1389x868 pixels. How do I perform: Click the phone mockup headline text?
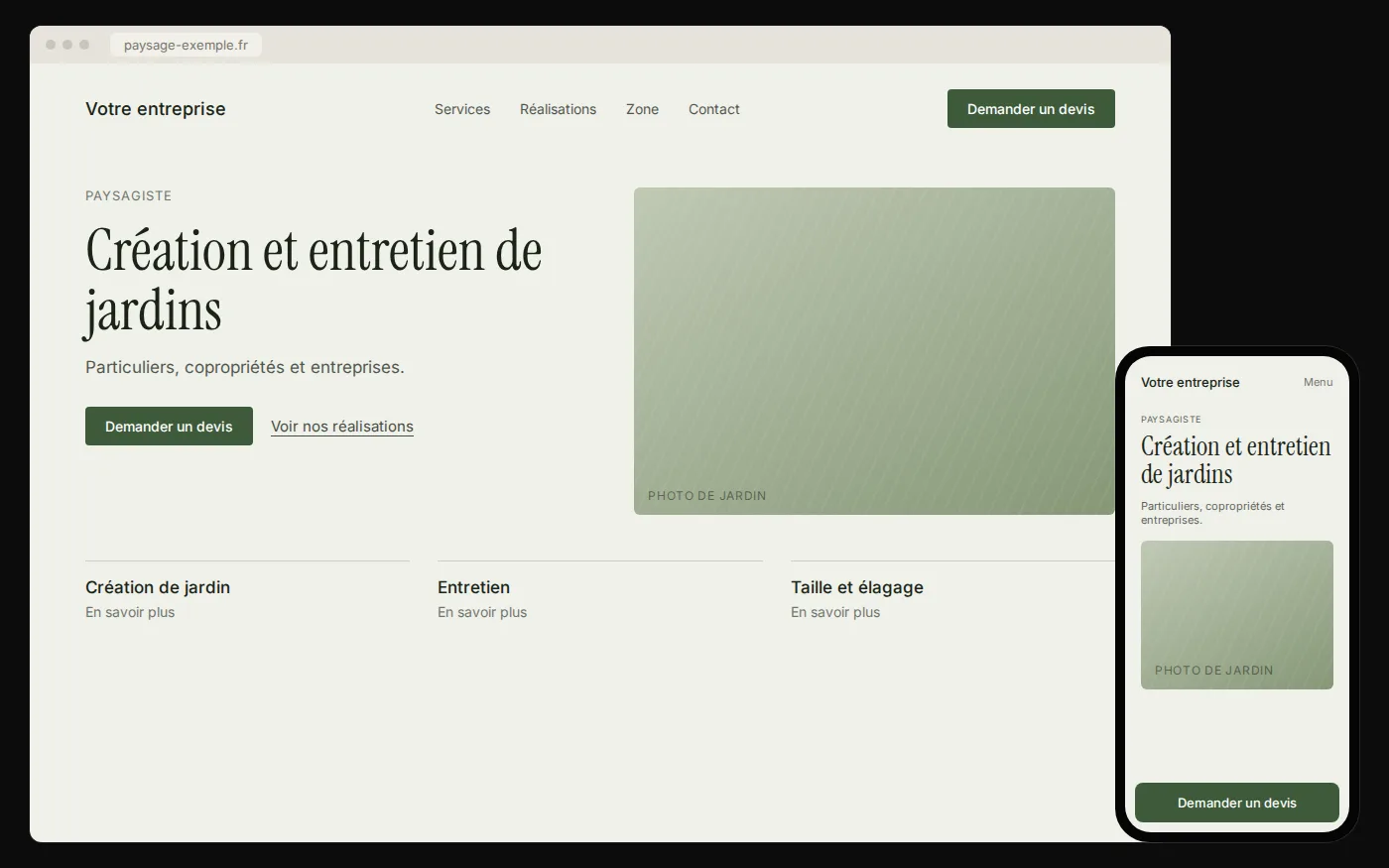(1236, 460)
